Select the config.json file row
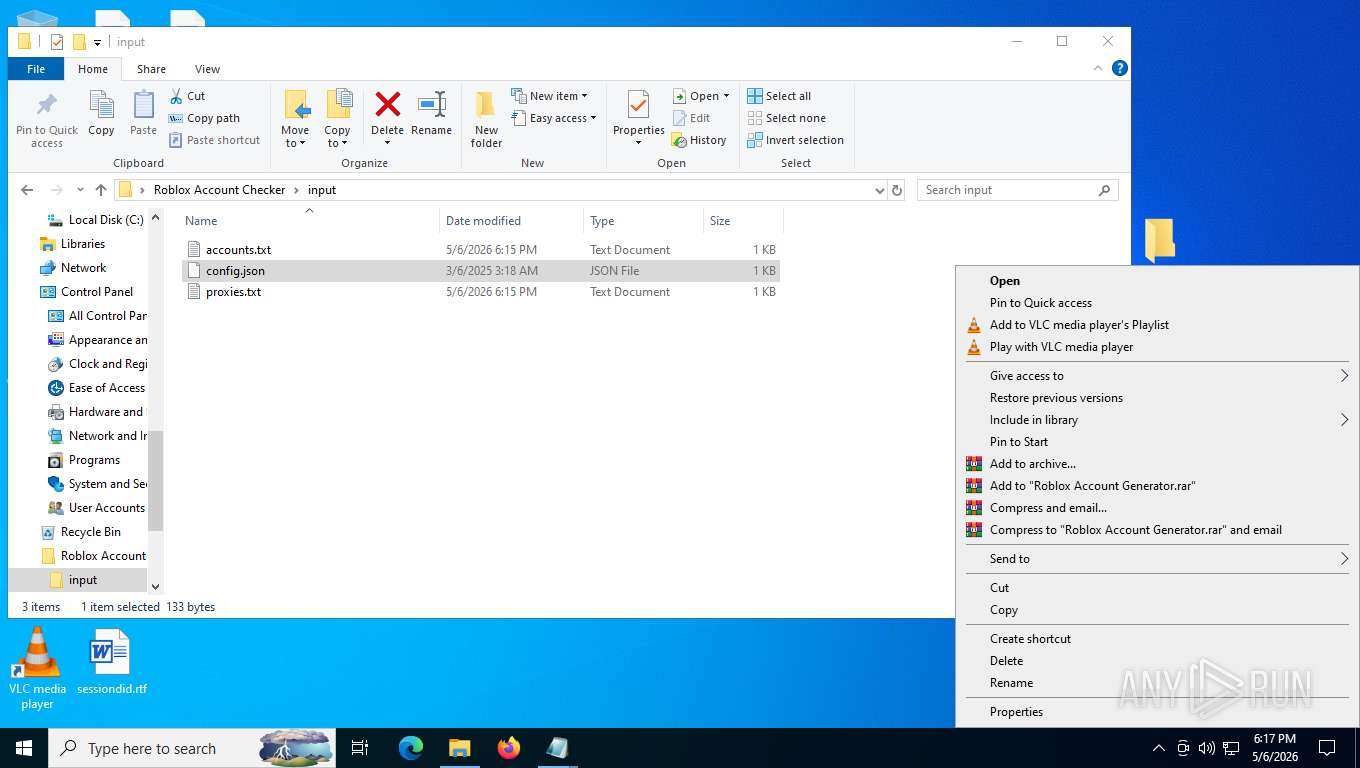This screenshot has width=1360, height=768. point(481,271)
